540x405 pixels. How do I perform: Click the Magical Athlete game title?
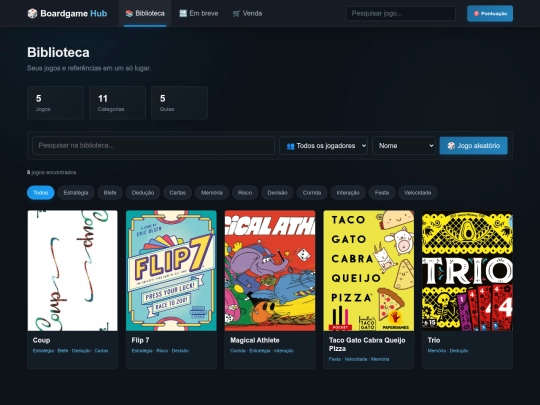[x=255, y=340]
